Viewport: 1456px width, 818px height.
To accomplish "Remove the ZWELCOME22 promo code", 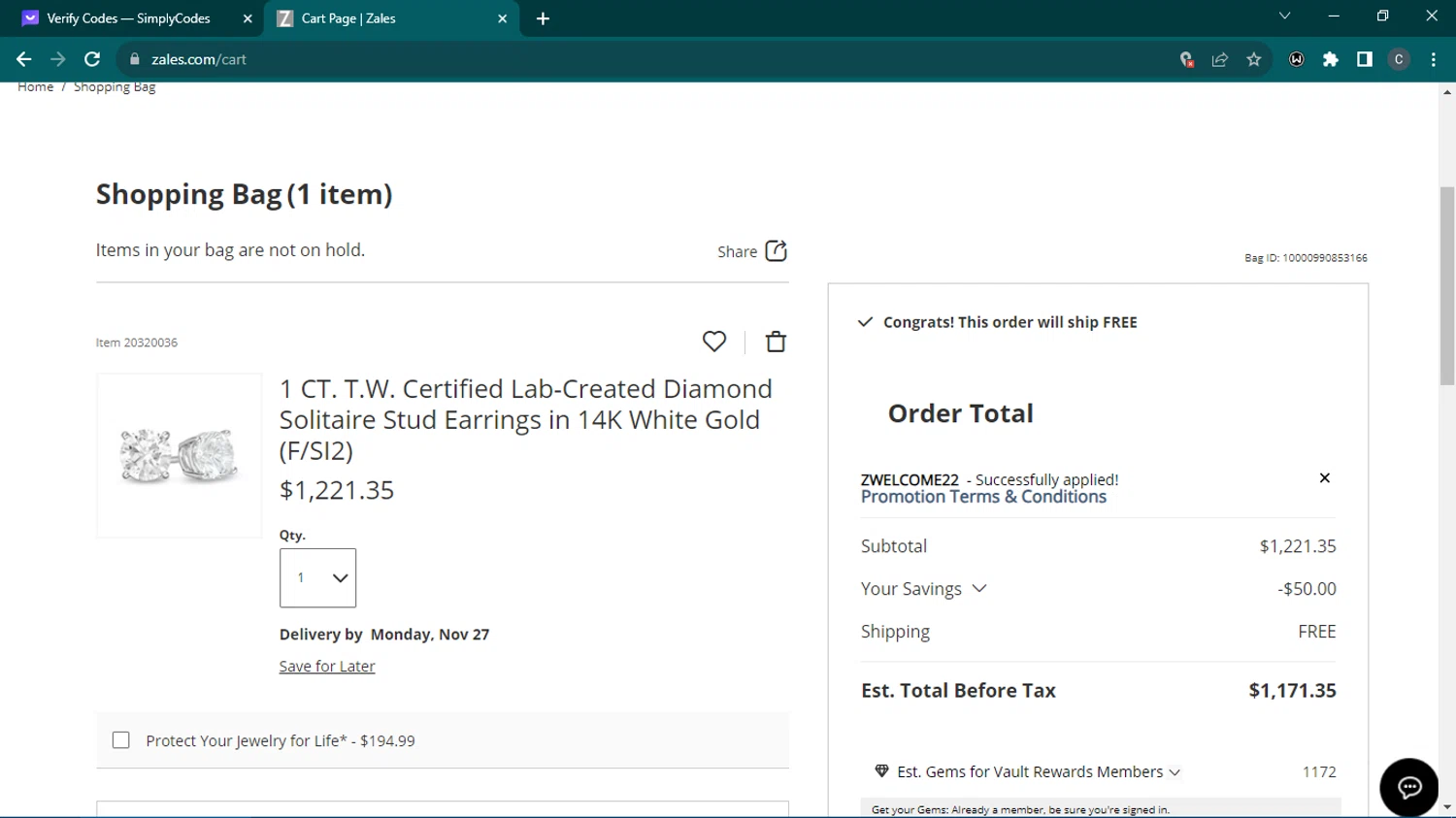I will (1325, 478).
